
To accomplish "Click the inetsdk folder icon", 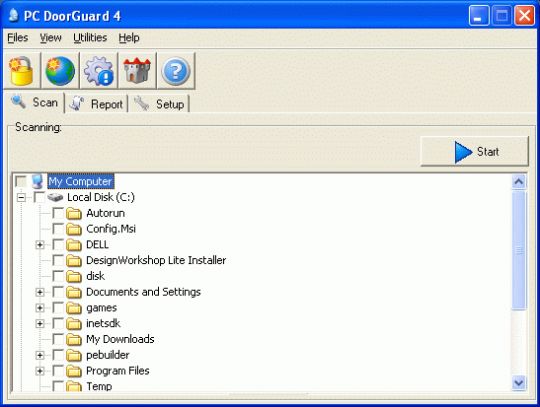I will 74,324.
